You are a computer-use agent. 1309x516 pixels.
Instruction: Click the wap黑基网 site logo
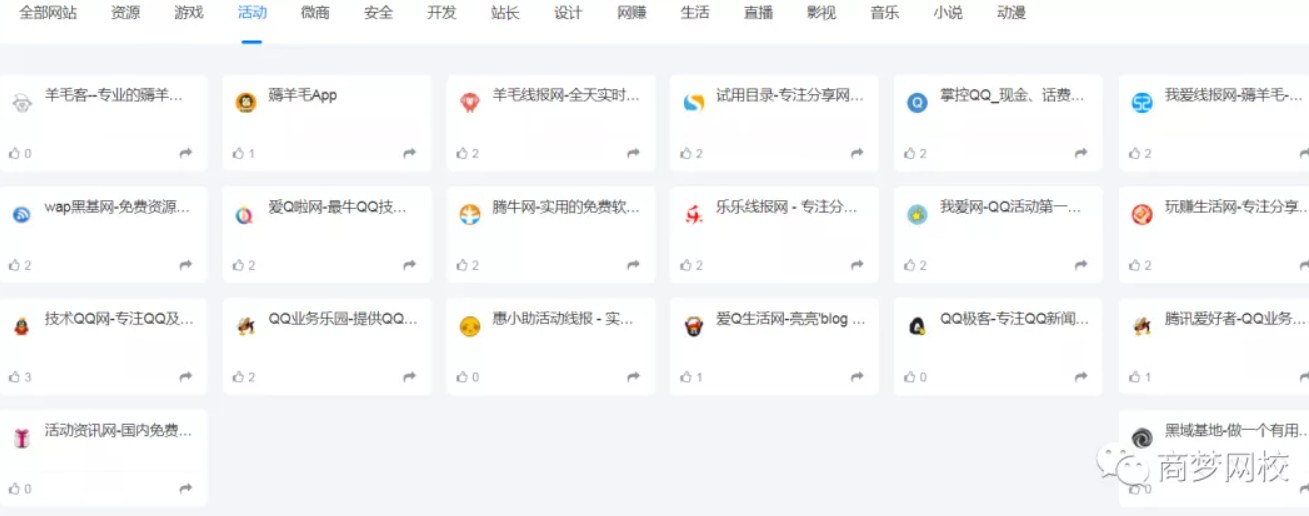click(x=21, y=214)
